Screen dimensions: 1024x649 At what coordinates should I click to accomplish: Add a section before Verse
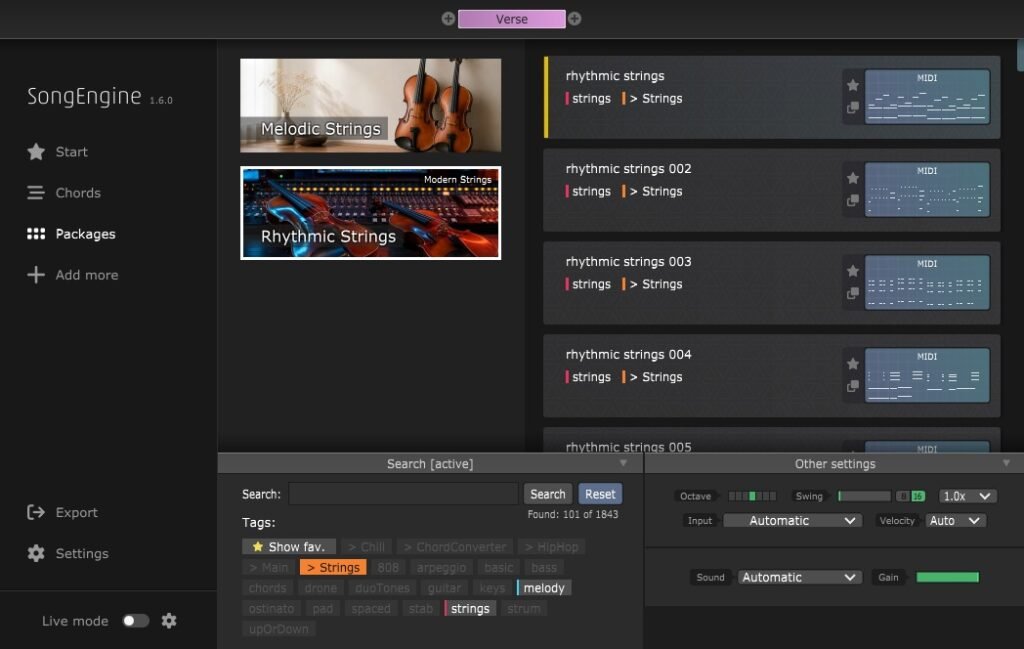click(448, 19)
